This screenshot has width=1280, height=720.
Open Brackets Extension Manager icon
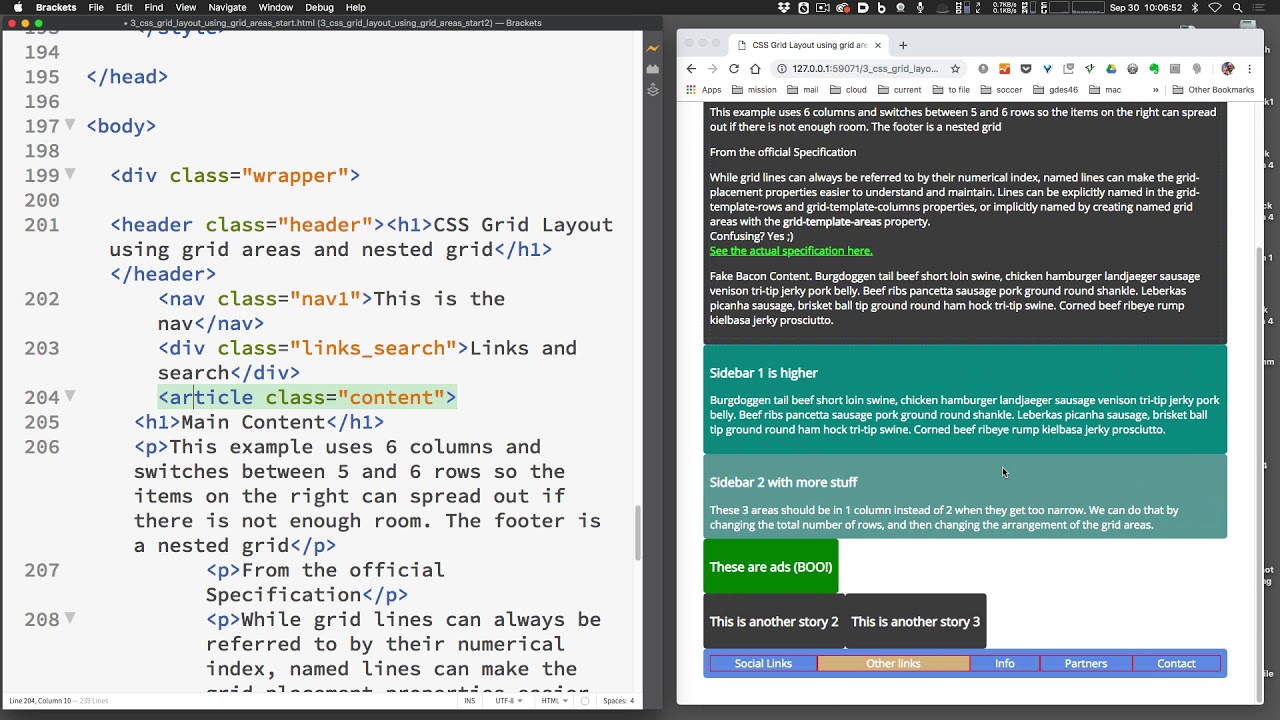(653, 69)
